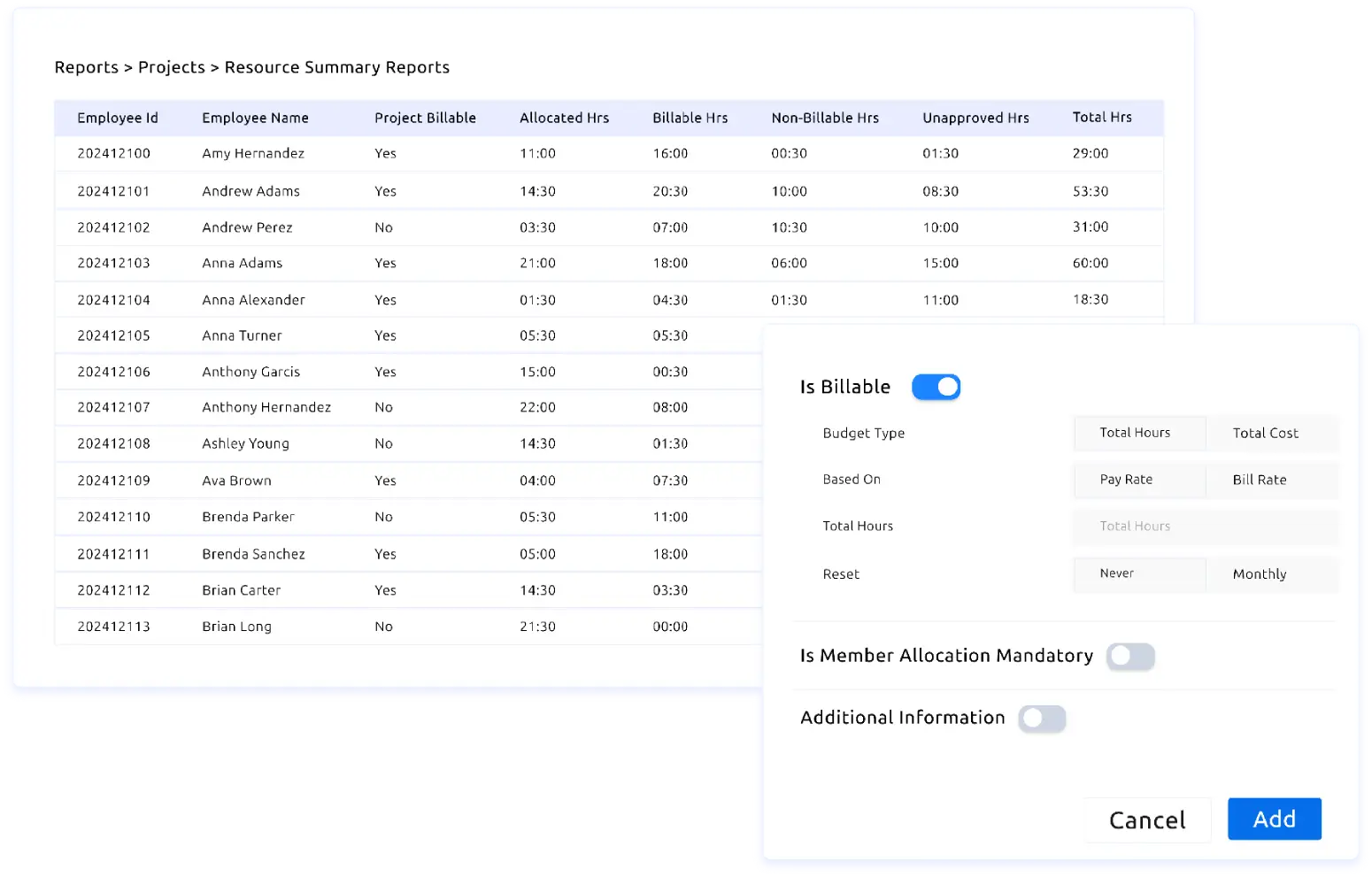Open the Projects breadcrumb link
This screenshot has height=877, width=1372.
point(171,66)
